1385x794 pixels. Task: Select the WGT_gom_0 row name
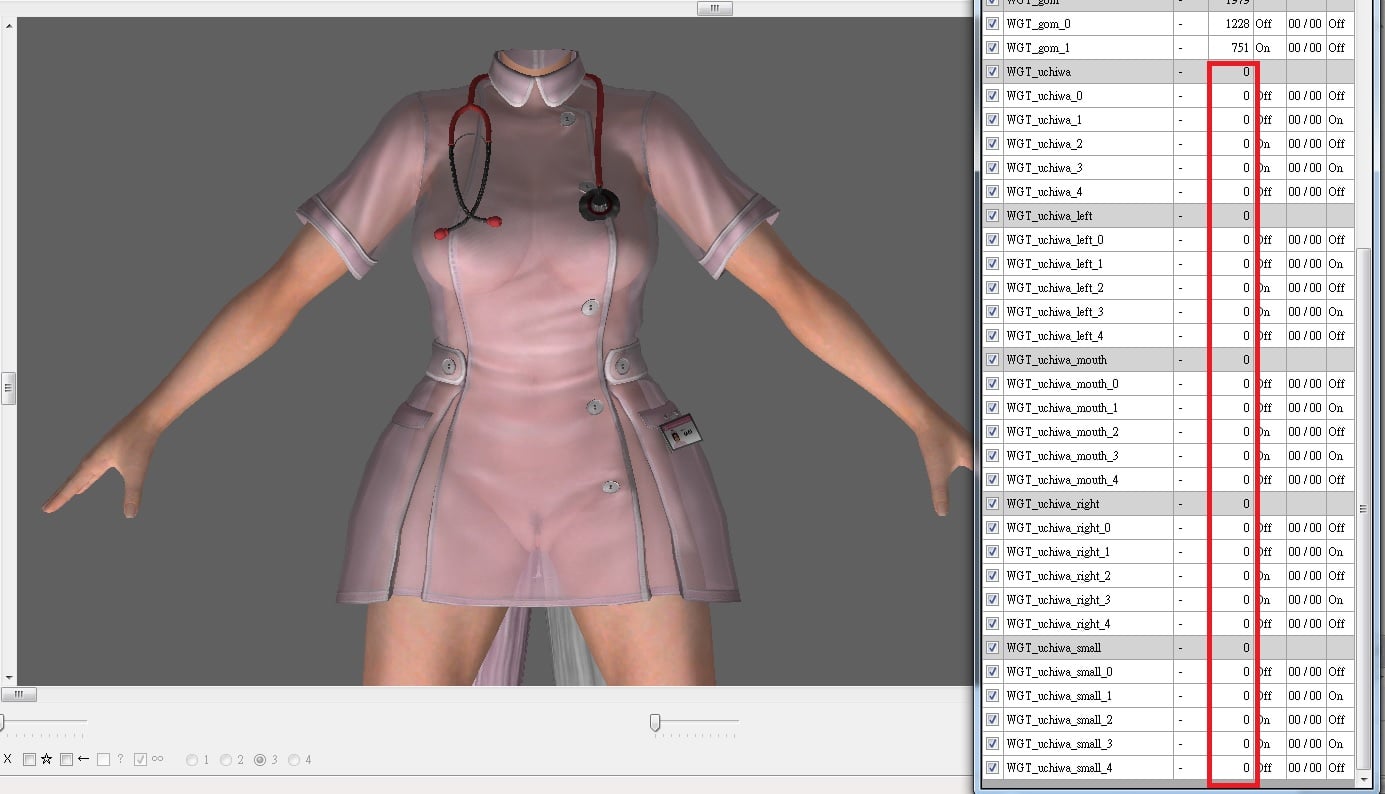coord(1038,24)
